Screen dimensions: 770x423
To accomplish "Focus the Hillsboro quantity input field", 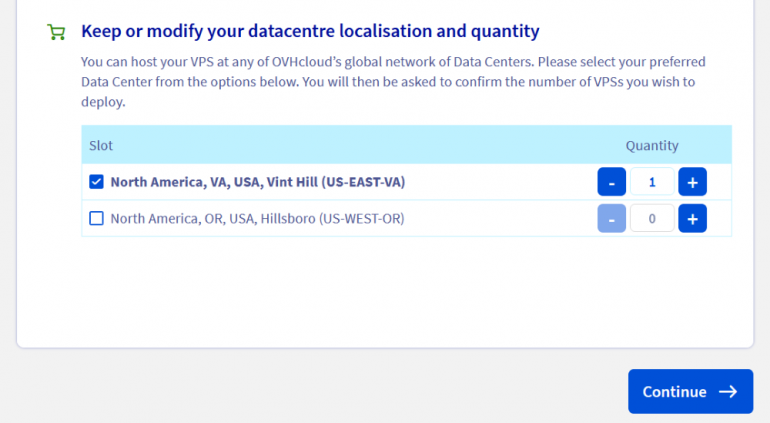I will coord(652,218).
